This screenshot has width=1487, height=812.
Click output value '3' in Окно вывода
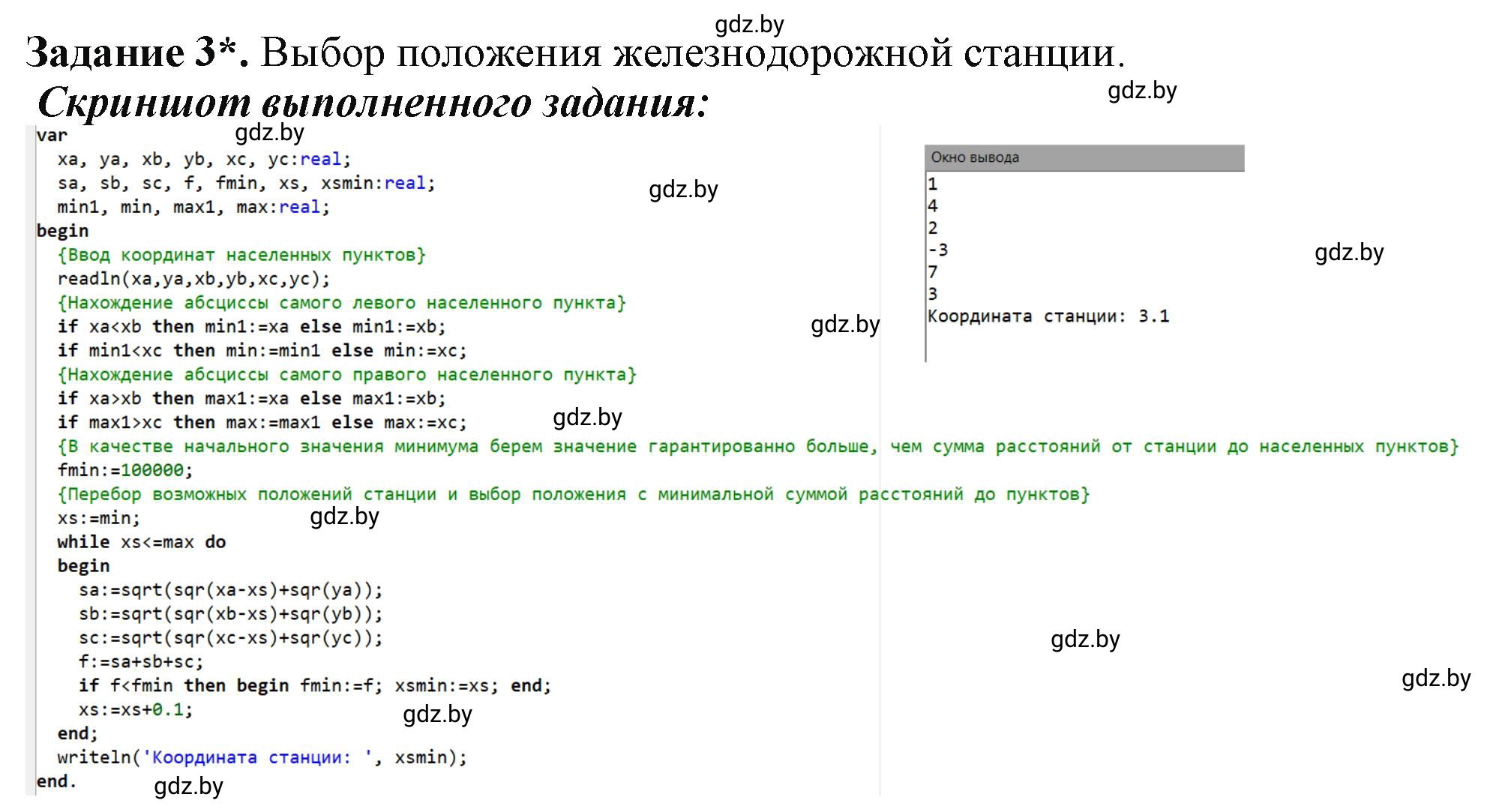932,294
